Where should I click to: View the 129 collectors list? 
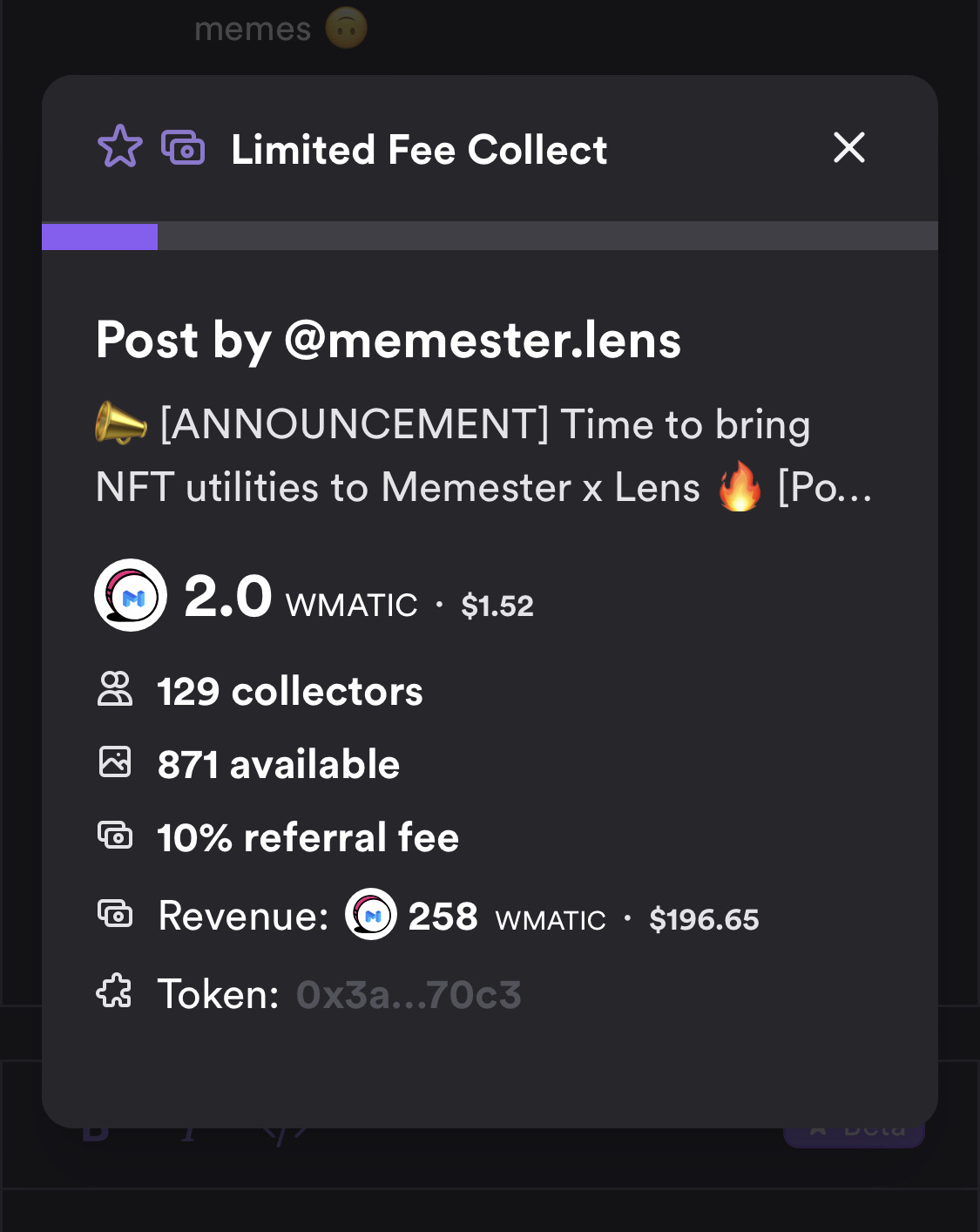(x=290, y=692)
